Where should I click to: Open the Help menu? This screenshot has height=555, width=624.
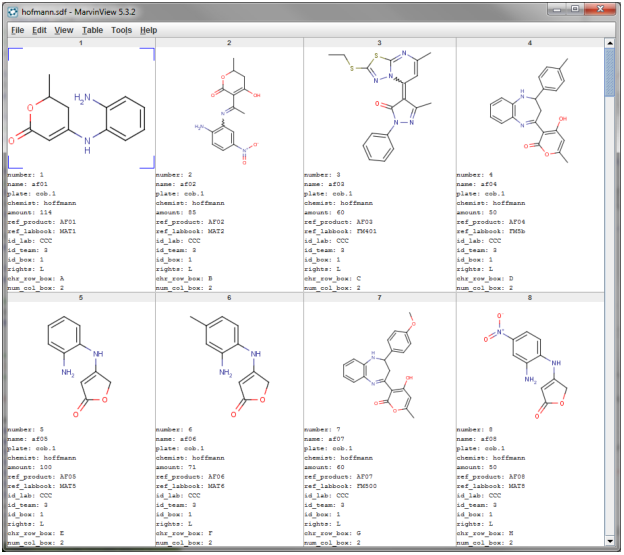(x=148, y=30)
